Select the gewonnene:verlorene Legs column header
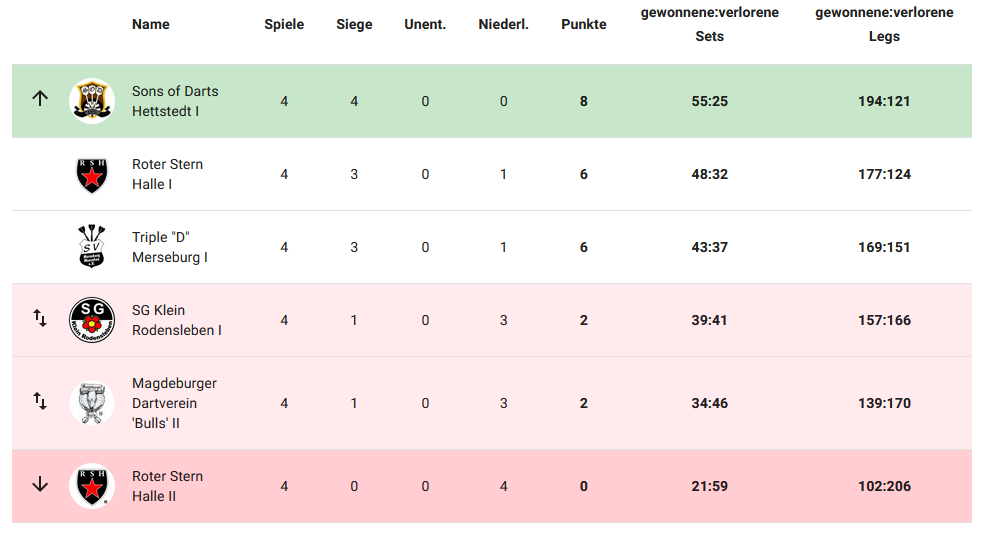This screenshot has width=988, height=538. tap(884, 25)
